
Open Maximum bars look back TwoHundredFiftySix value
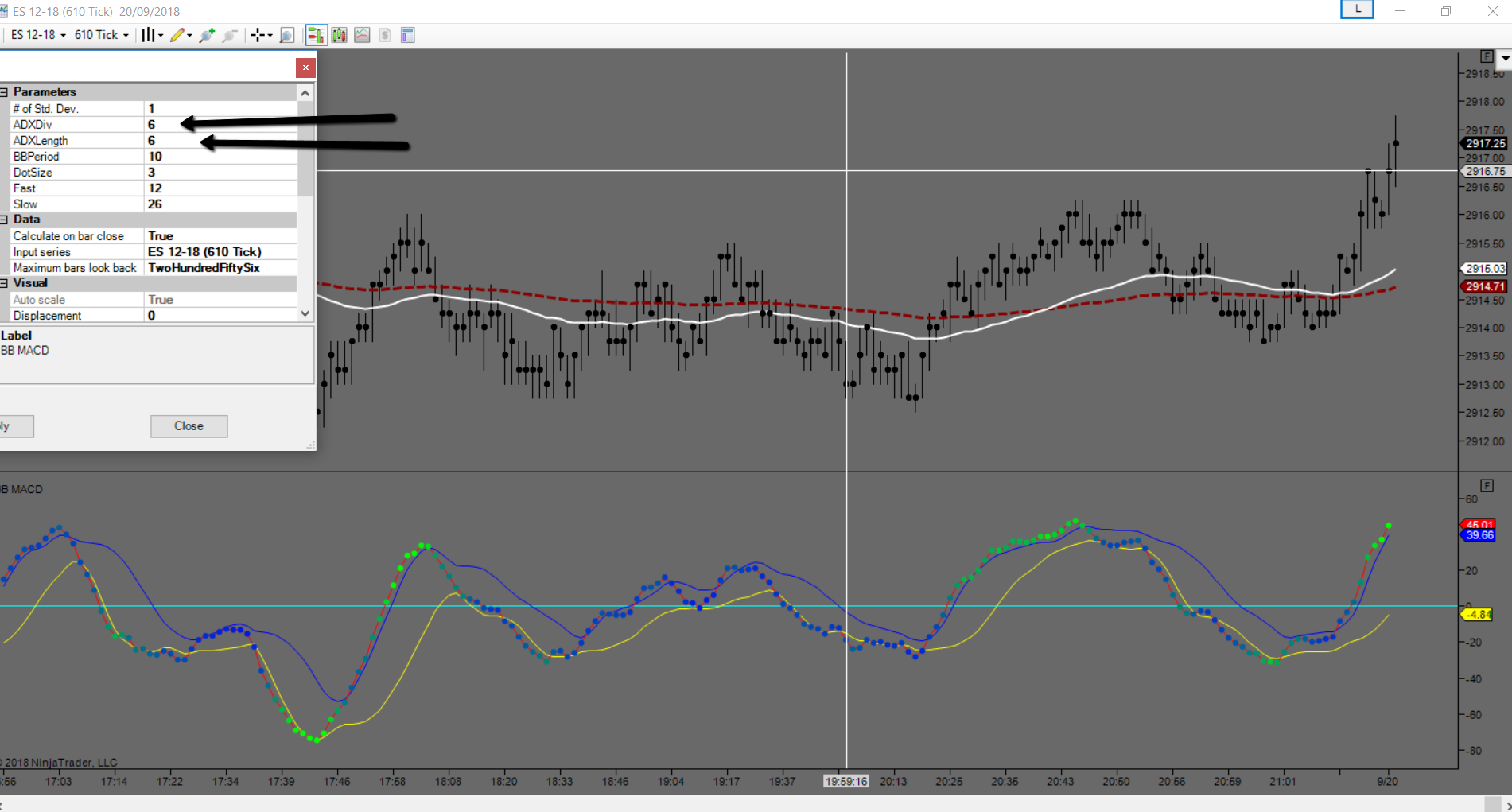pos(220,267)
